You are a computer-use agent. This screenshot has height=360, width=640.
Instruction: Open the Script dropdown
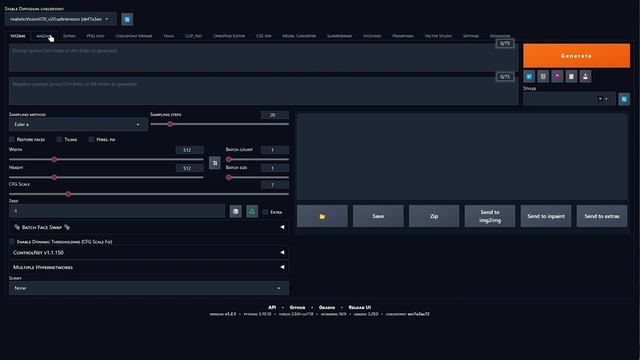click(x=149, y=288)
